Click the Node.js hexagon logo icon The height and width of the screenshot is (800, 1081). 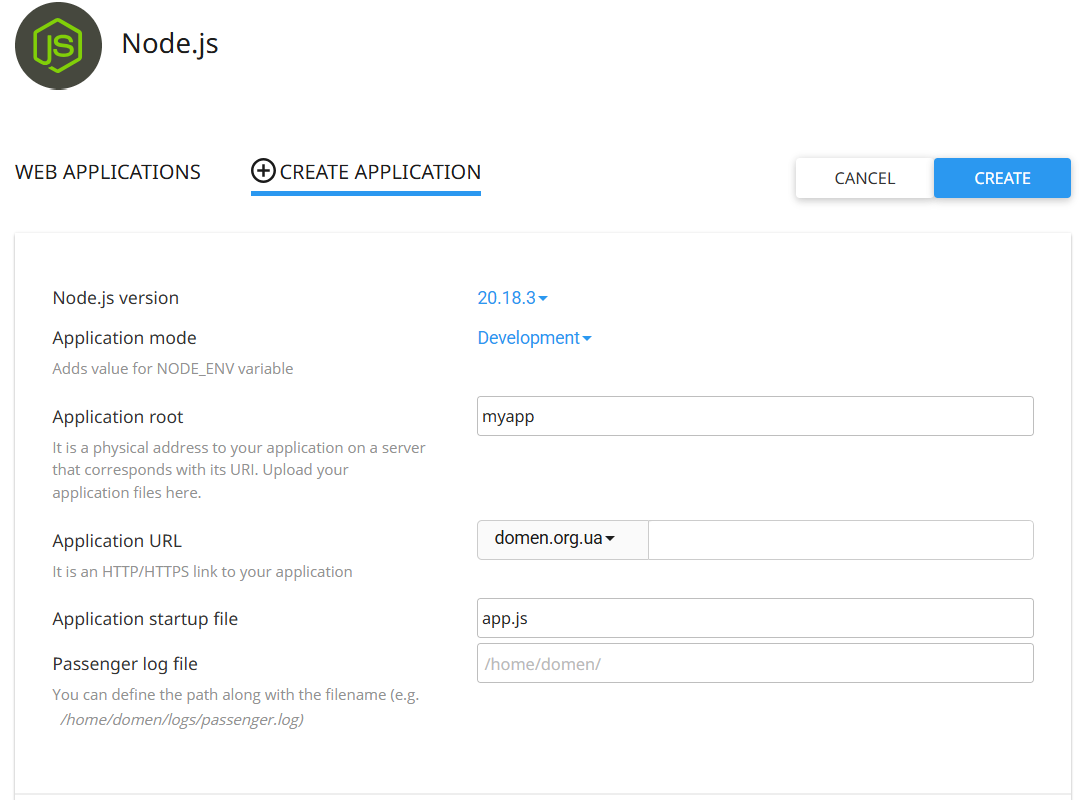59,46
